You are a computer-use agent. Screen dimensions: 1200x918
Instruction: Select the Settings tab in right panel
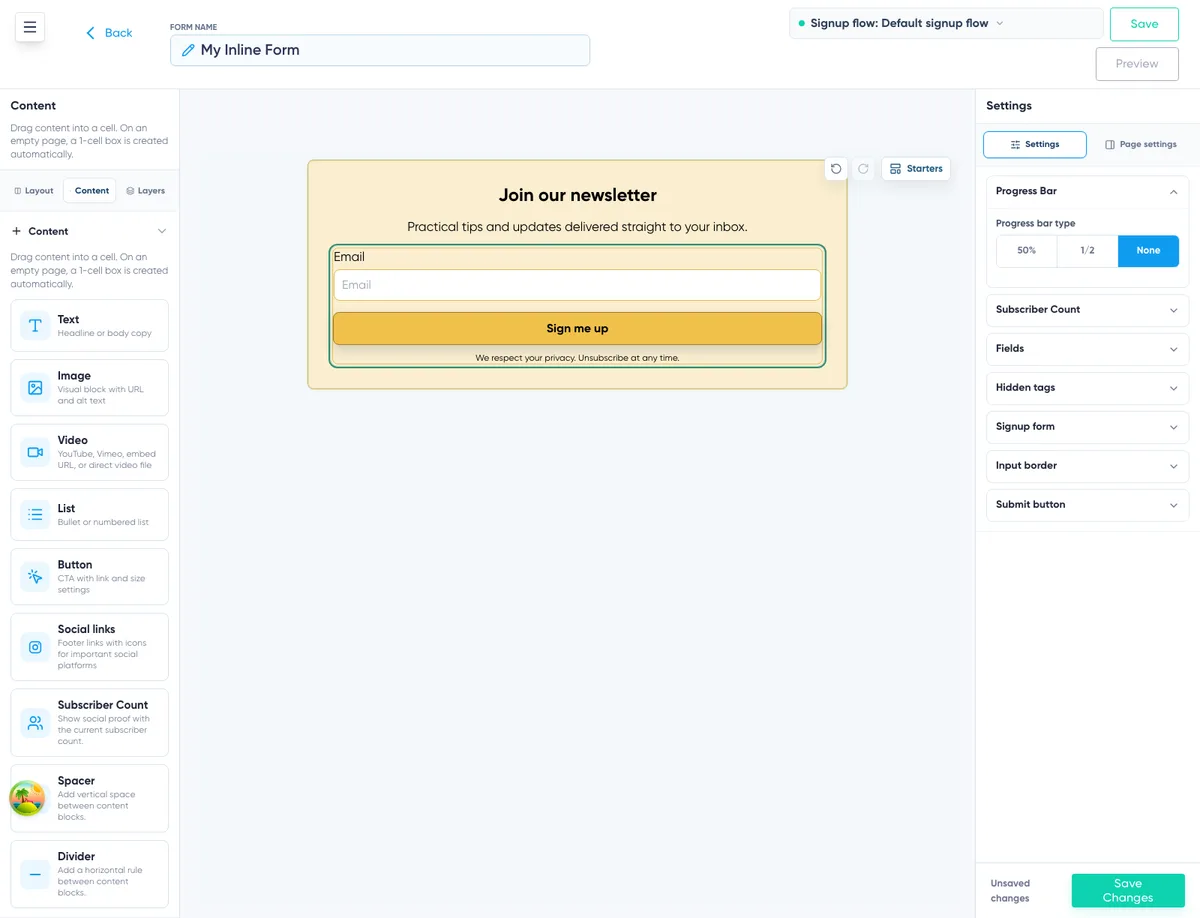[1034, 144]
